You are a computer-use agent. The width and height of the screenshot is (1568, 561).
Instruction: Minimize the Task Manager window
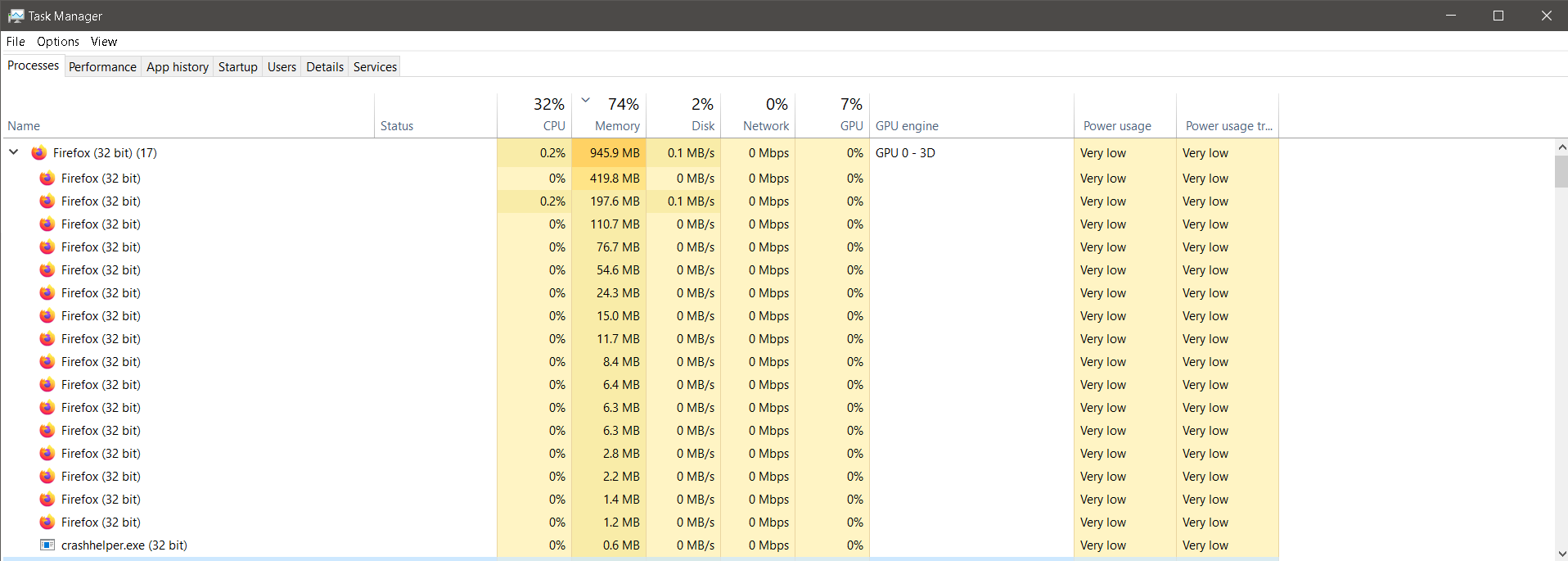1451,16
